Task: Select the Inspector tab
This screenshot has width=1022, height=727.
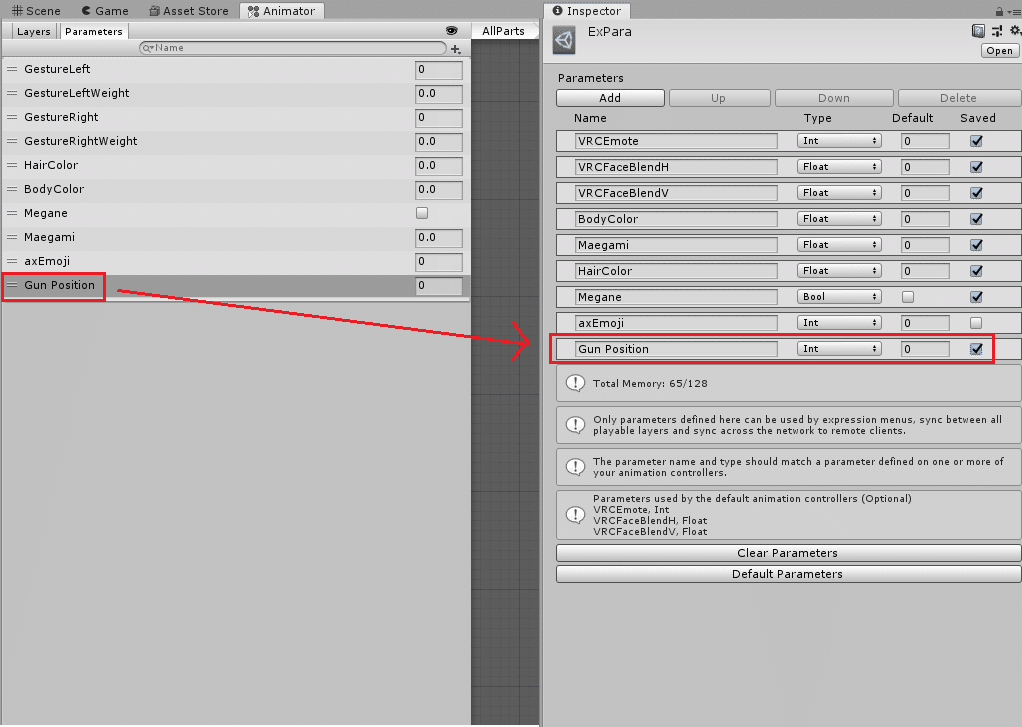Action: (x=587, y=11)
